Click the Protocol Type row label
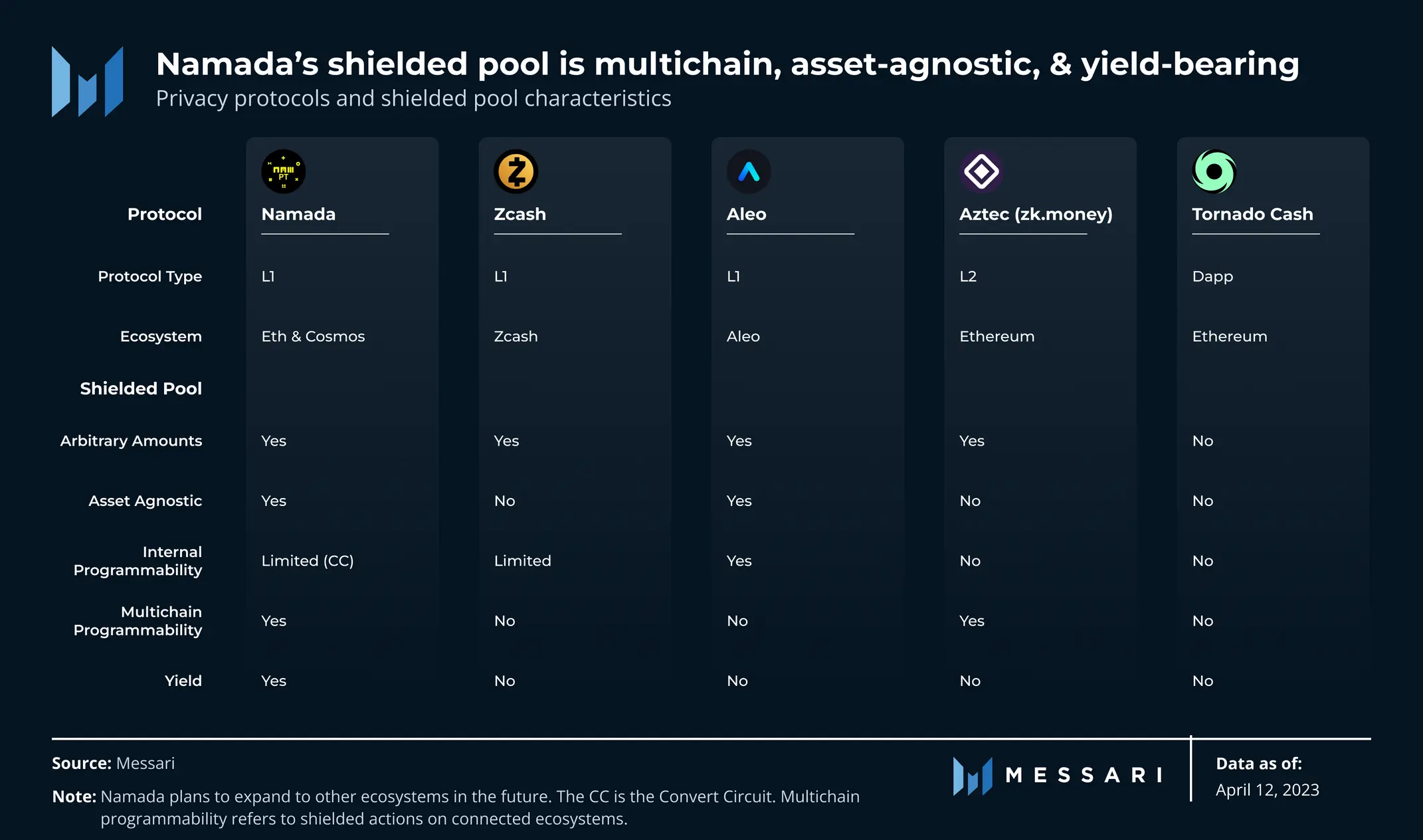The height and width of the screenshot is (840, 1423). coord(149,276)
